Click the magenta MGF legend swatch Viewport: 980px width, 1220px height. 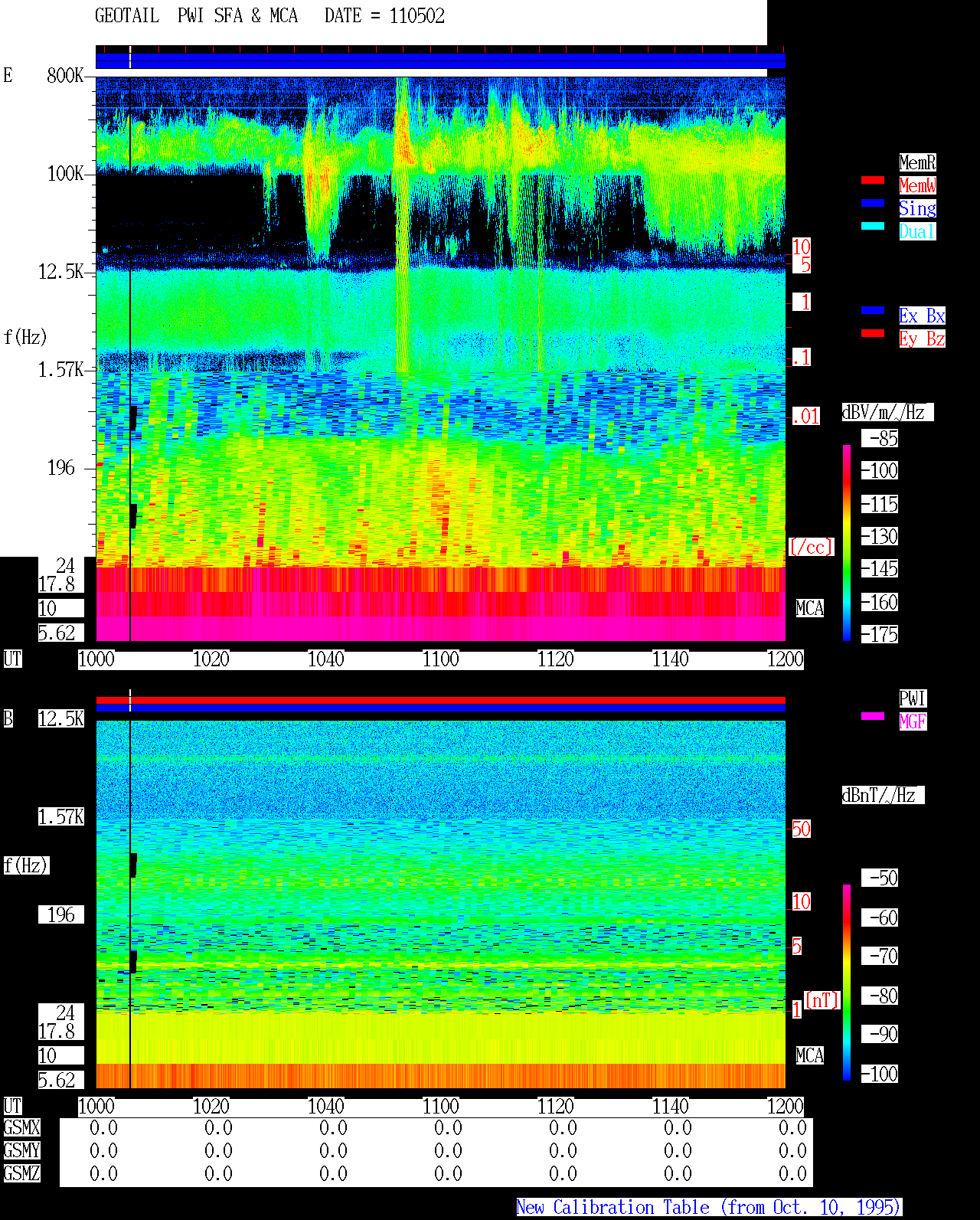point(873,716)
